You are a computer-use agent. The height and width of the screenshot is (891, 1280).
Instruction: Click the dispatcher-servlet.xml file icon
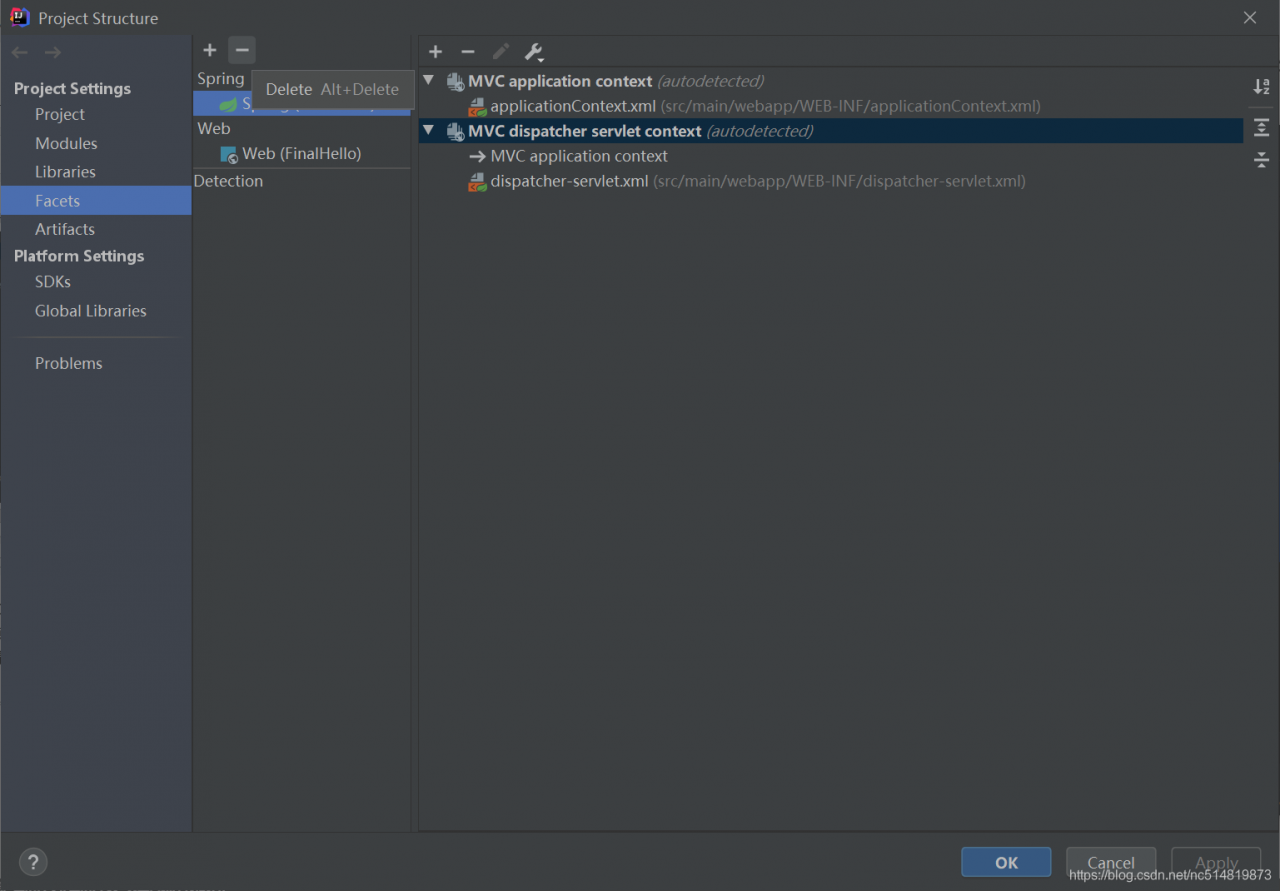pyautogui.click(x=478, y=181)
